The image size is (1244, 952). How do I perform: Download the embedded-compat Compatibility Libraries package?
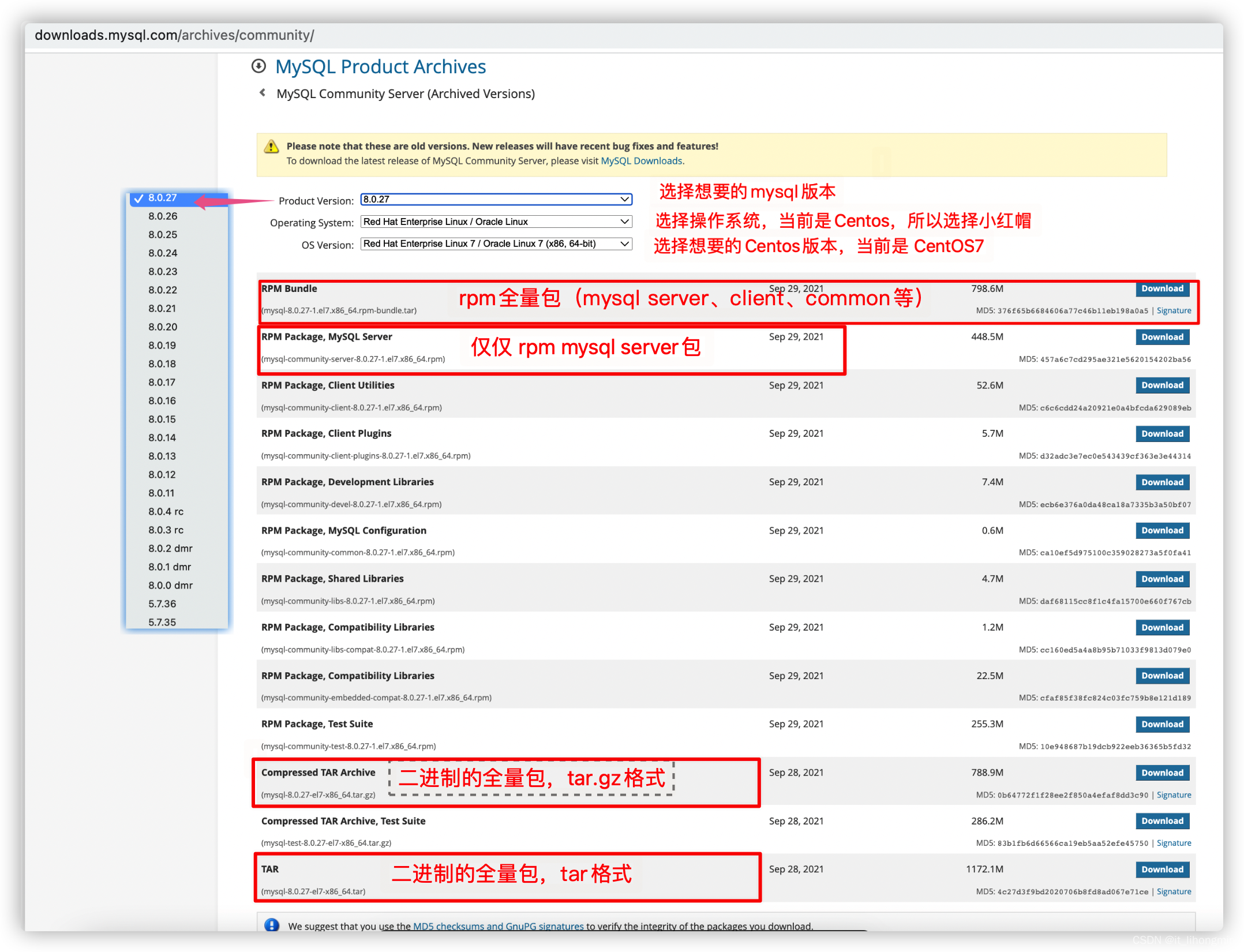(x=1162, y=676)
